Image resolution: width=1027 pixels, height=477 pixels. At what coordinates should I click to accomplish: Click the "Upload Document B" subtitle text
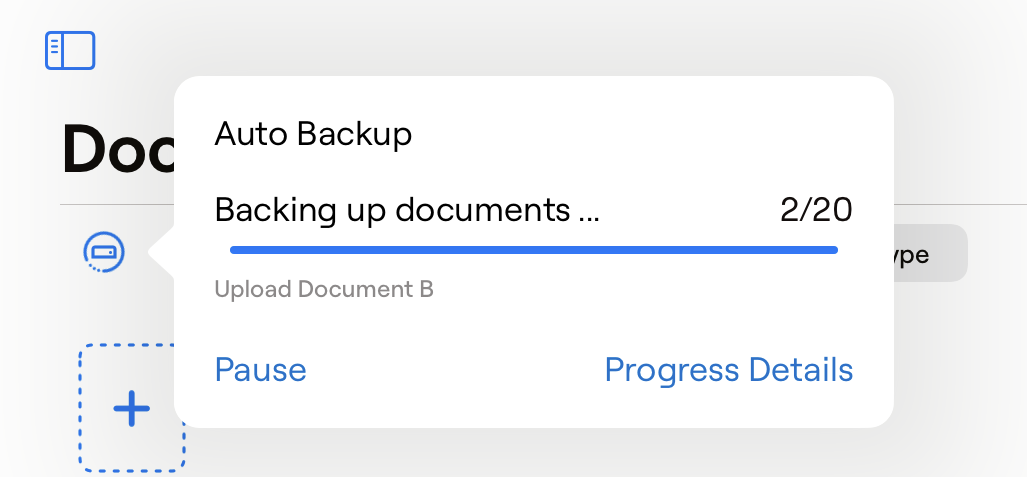324,290
